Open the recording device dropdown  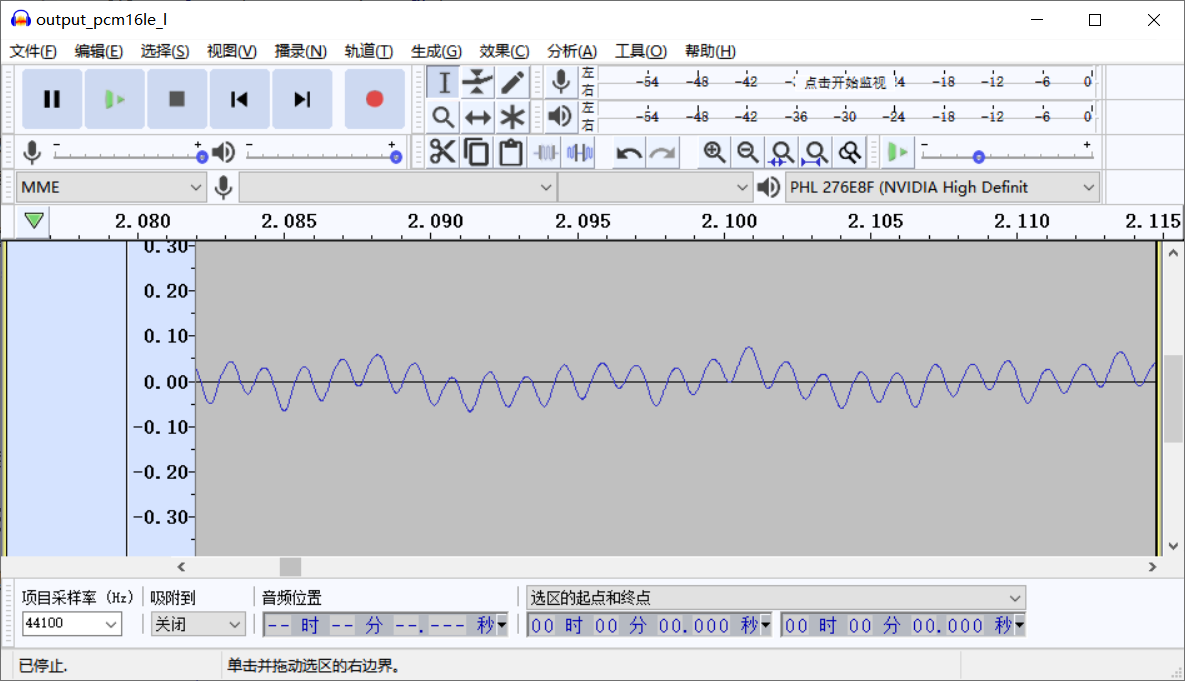(397, 187)
